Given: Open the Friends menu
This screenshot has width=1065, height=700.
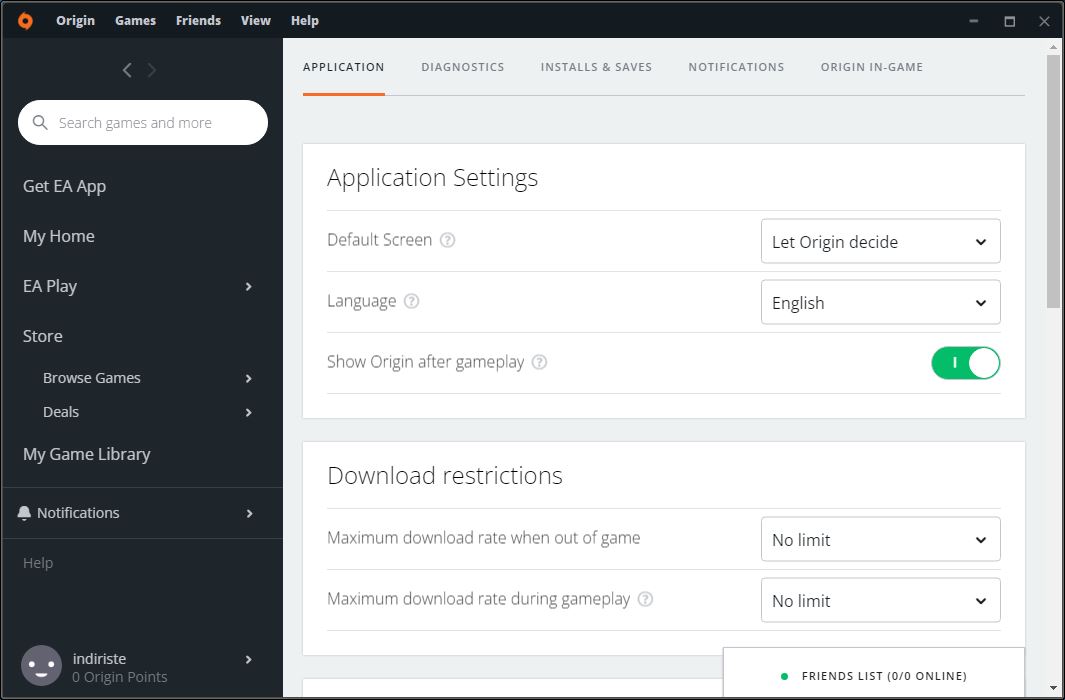Looking at the screenshot, I should click(198, 20).
